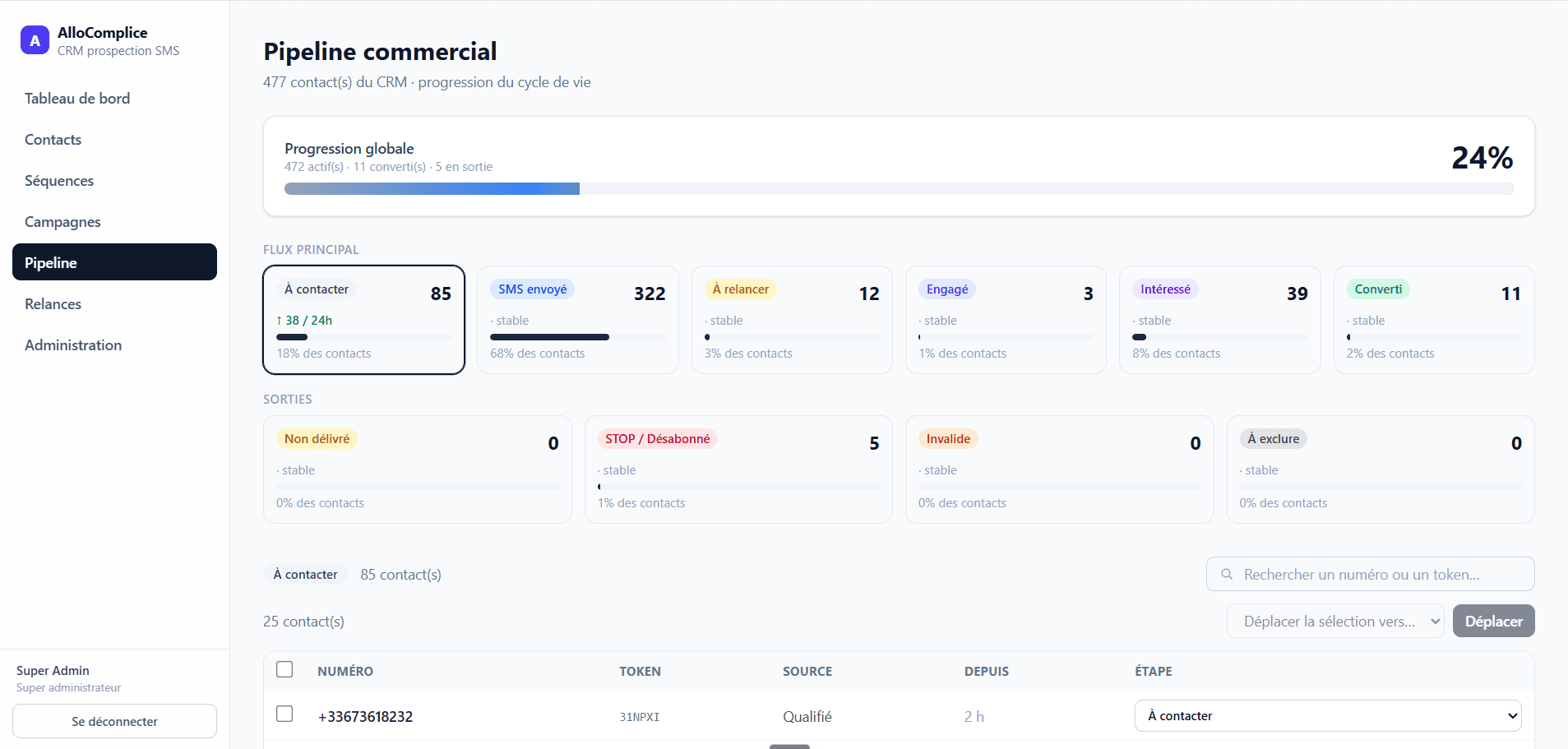The image size is (1568, 749).
Task: Select the Engagé stage card
Action: [1006, 320]
